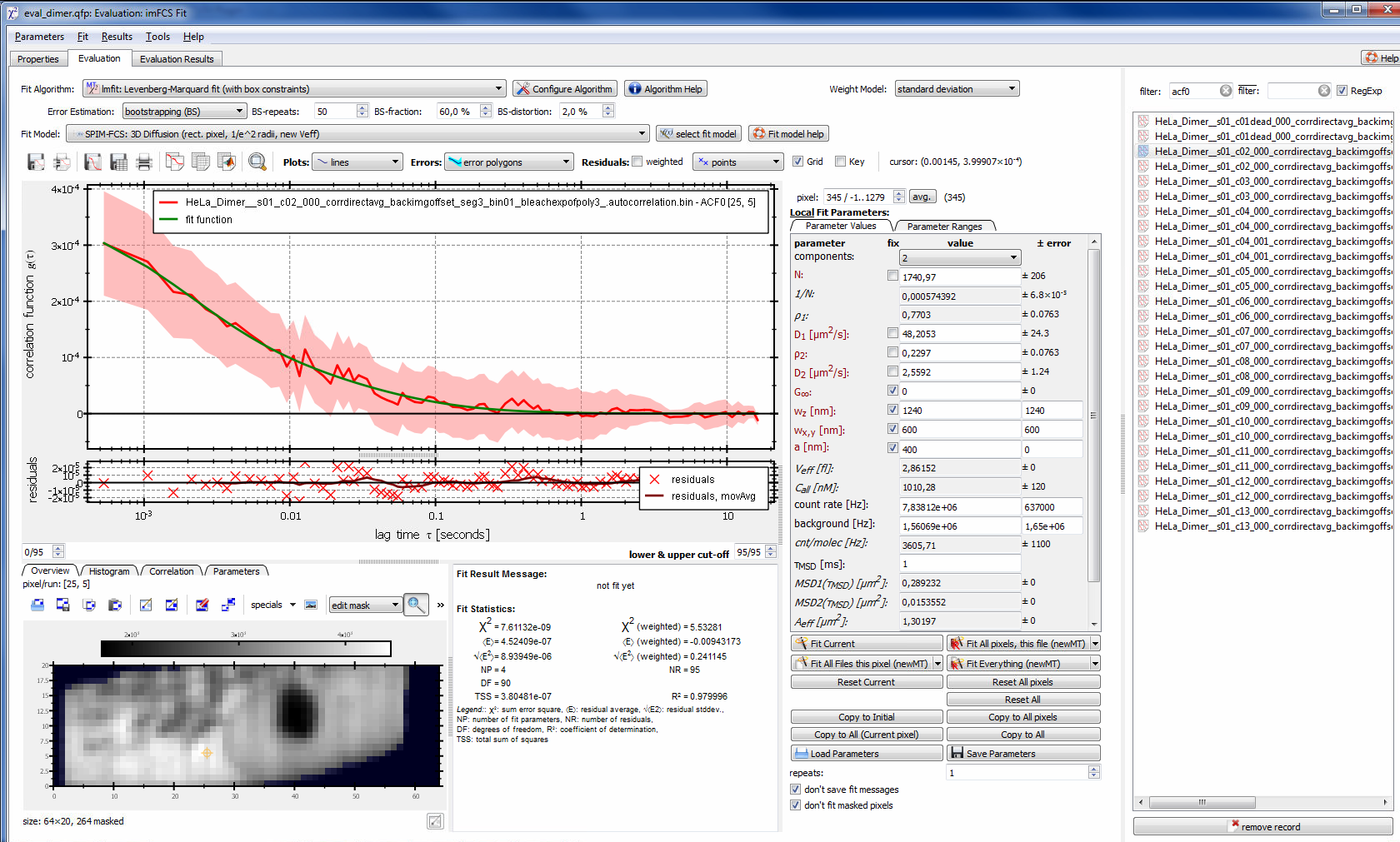Enable the Key checkbox
This screenshot has height=842, width=1400.
click(x=840, y=162)
